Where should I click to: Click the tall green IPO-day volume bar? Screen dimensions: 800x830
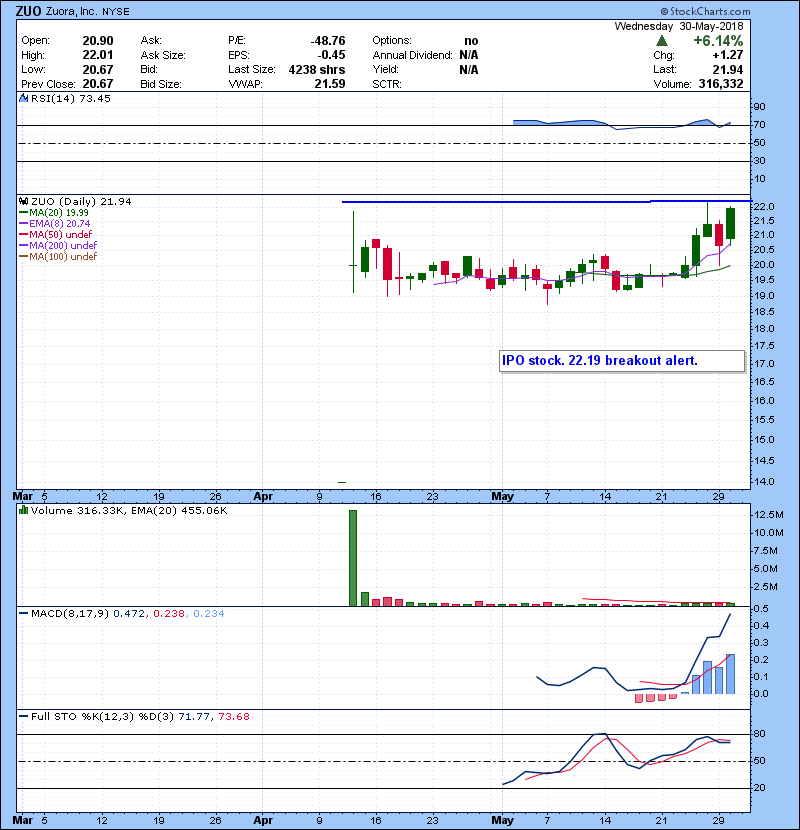(x=353, y=558)
